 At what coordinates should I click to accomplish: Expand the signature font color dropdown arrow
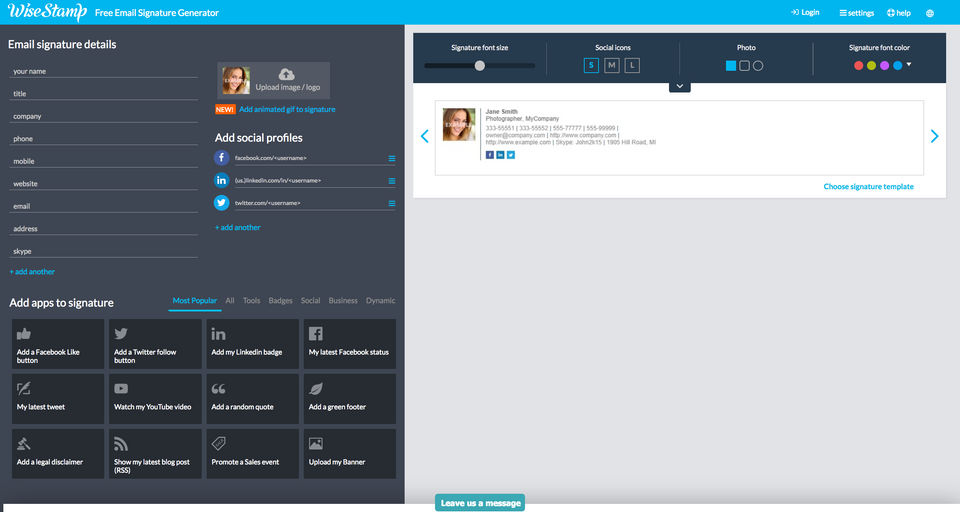click(x=909, y=64)
